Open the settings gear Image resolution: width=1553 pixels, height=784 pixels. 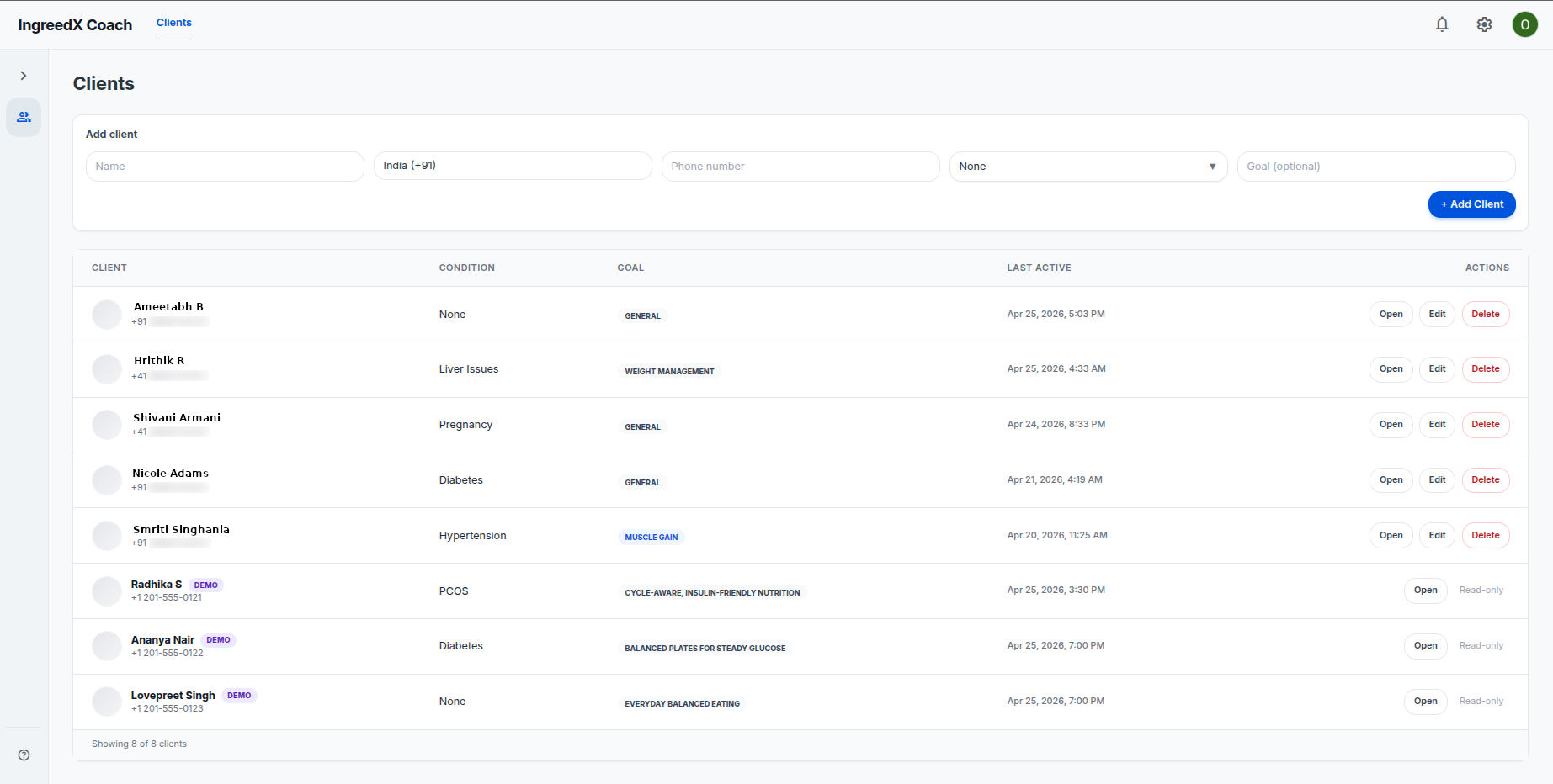[x=1484, y=24]
